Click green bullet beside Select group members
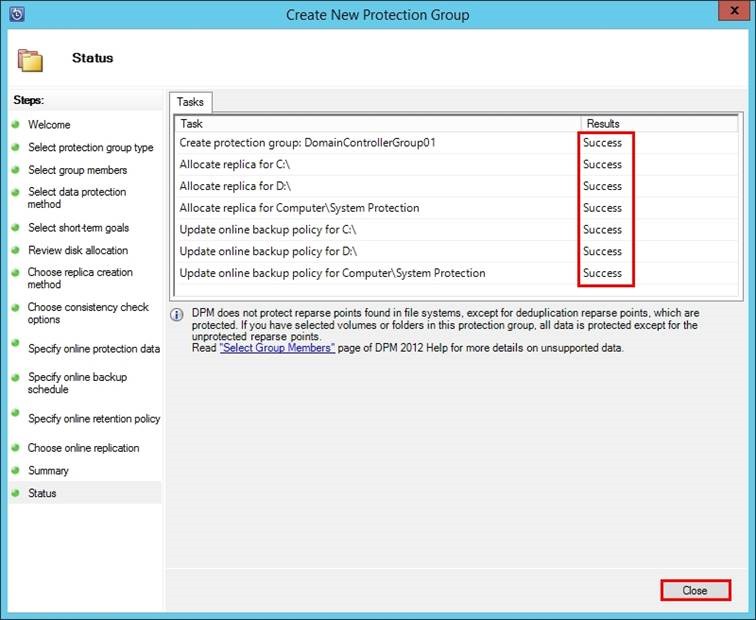 tap(15, 170)
